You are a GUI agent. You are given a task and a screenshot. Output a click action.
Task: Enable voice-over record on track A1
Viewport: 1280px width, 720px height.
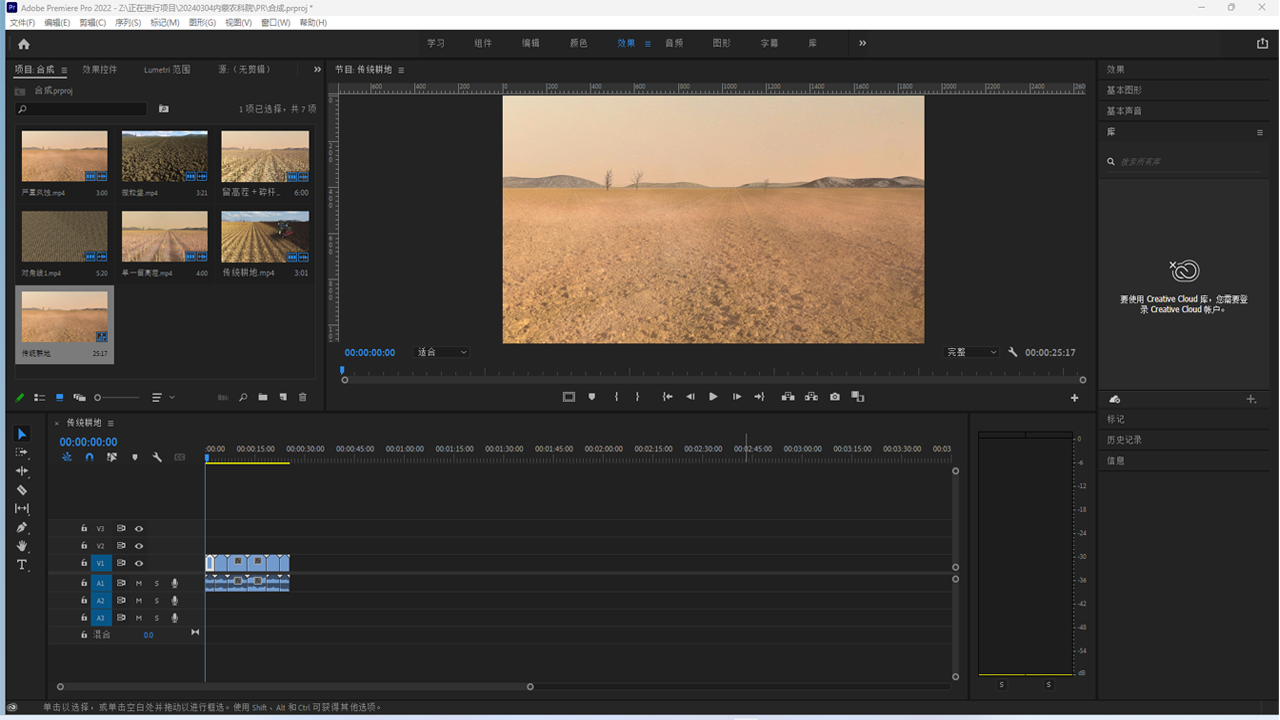click(x=175, y=583)
